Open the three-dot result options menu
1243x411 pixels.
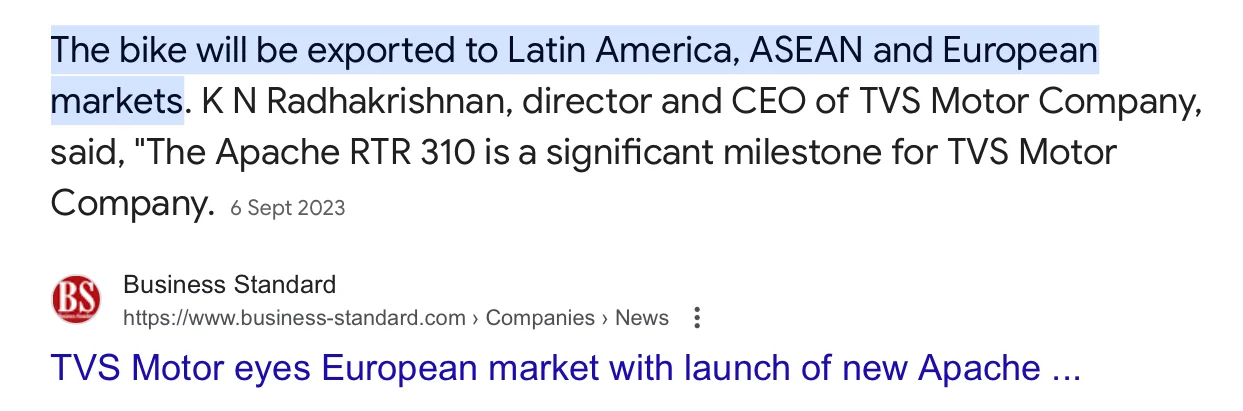pyautogui.click(x=697, y=318)
